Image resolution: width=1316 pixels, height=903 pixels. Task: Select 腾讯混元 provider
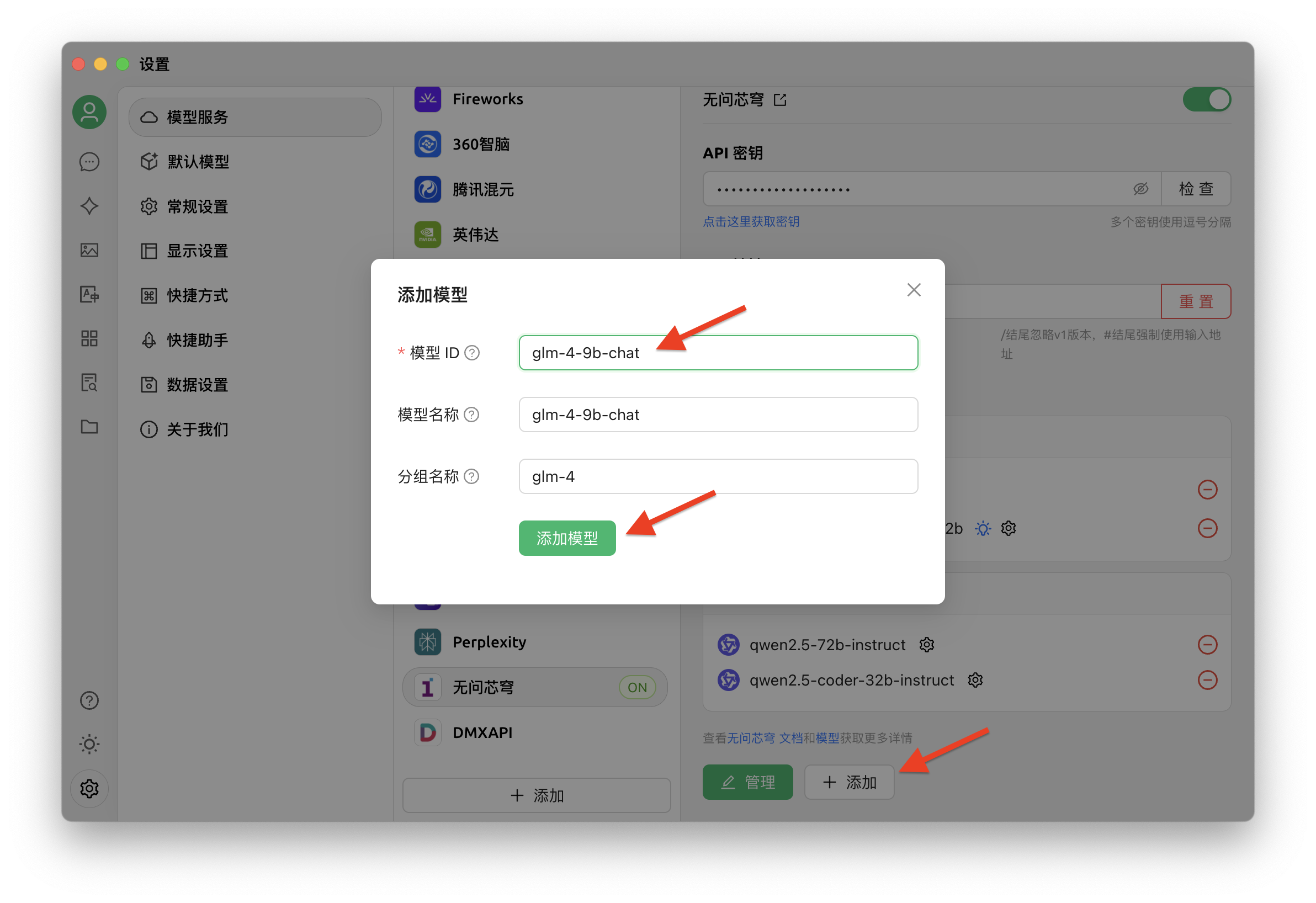tap(535, 190)
